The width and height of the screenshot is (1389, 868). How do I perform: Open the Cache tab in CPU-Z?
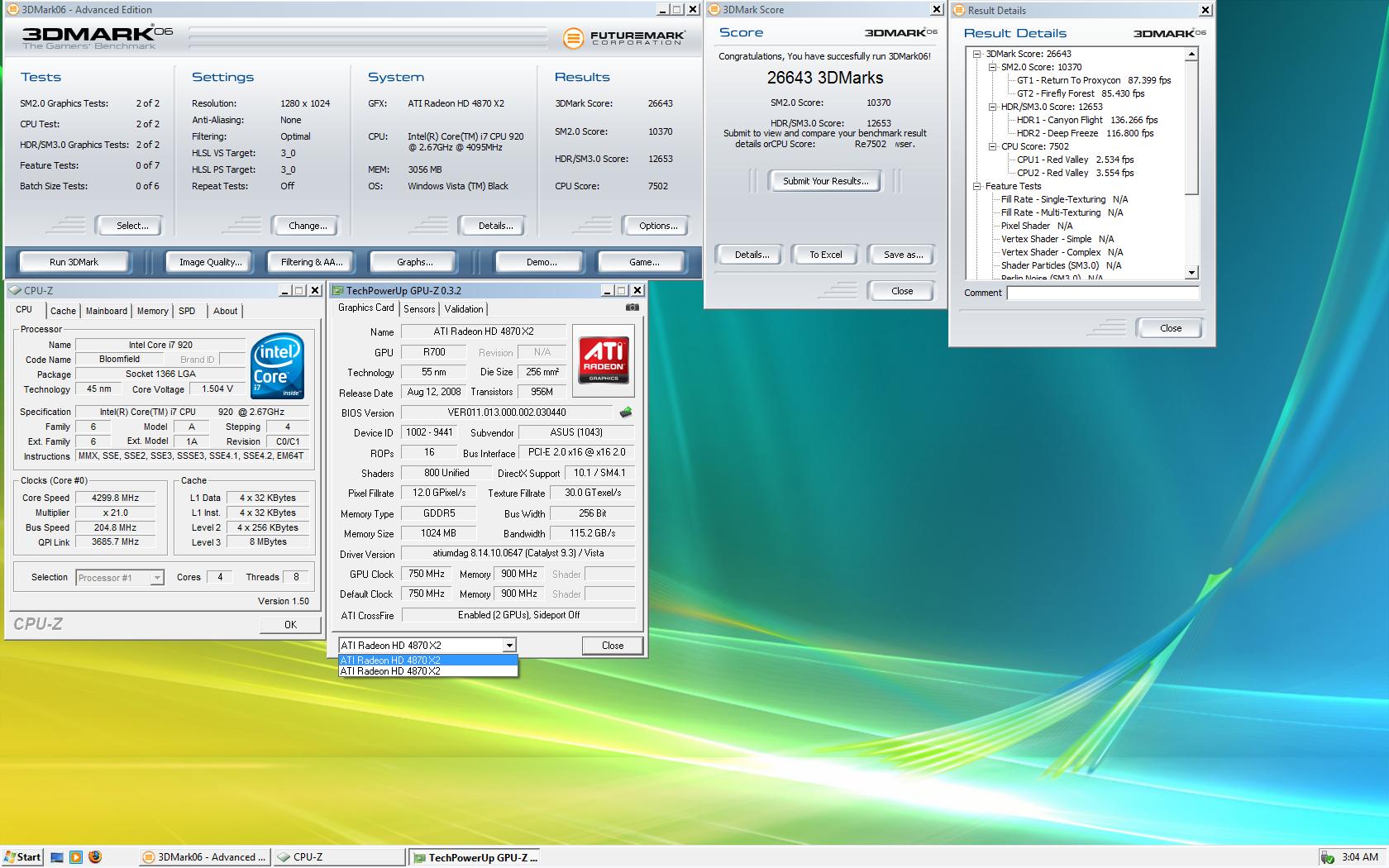63,311
